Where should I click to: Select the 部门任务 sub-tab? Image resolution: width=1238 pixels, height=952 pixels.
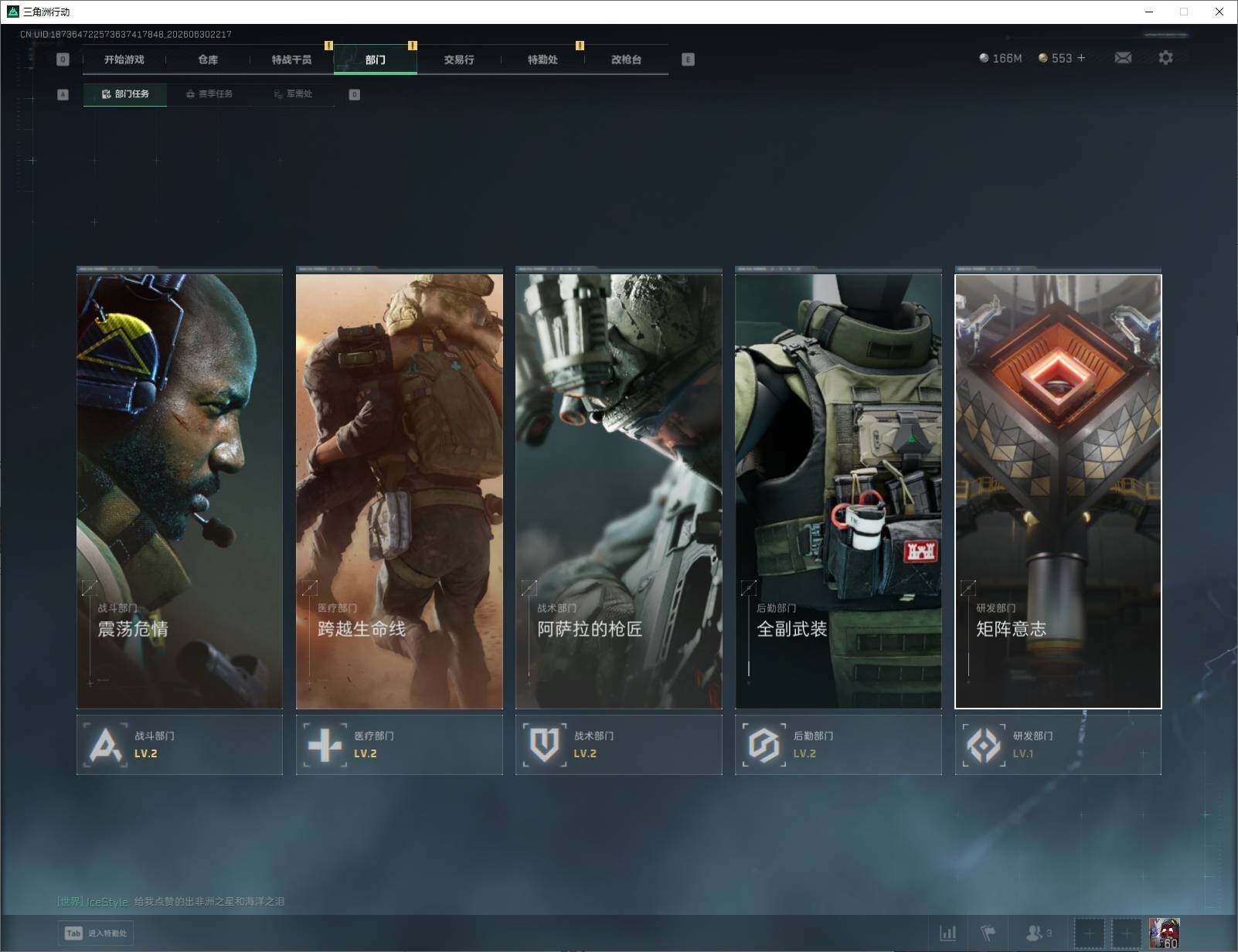click(x=125, y=94)
